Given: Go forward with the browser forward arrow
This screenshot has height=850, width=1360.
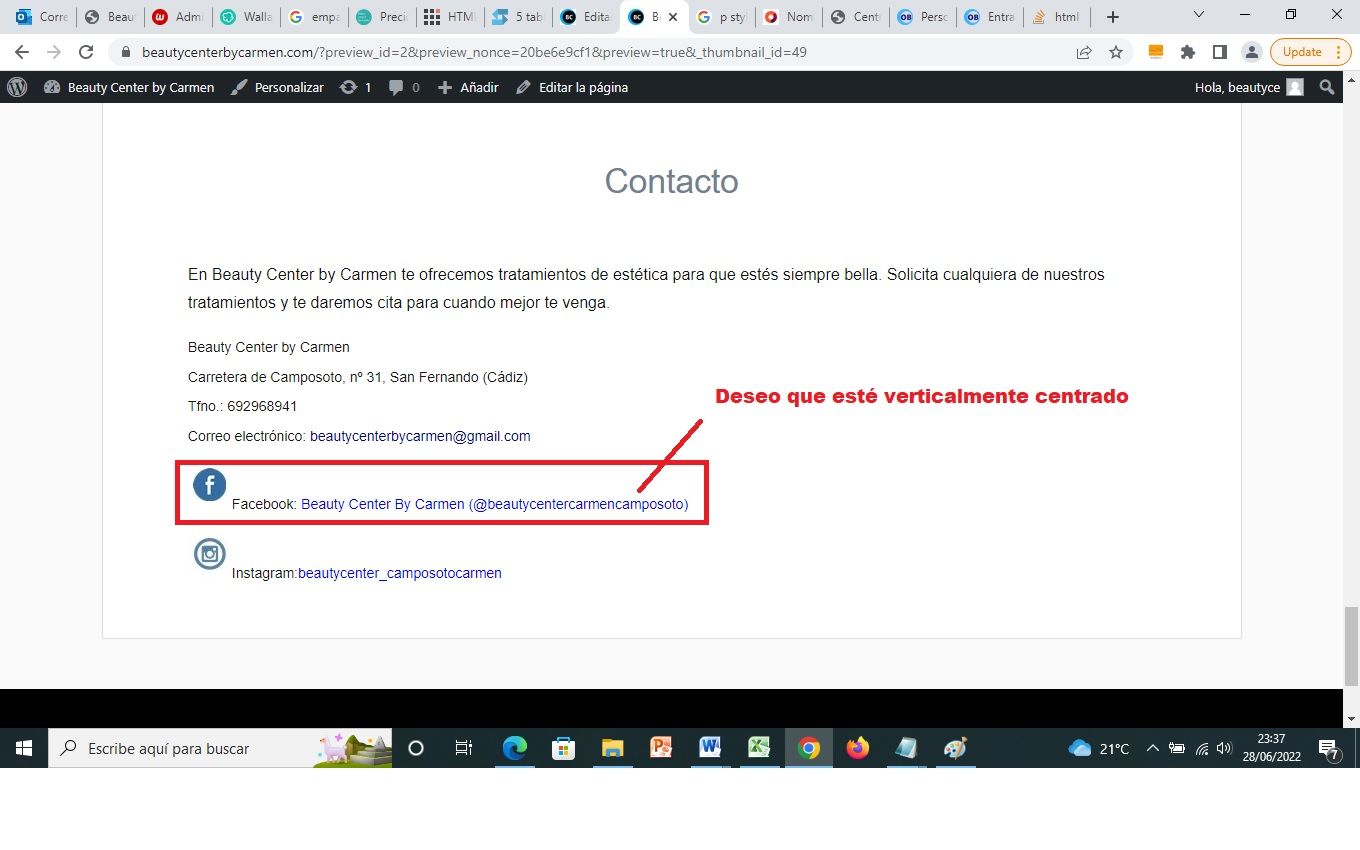Looking at the screenshot, I should (54, 52).
